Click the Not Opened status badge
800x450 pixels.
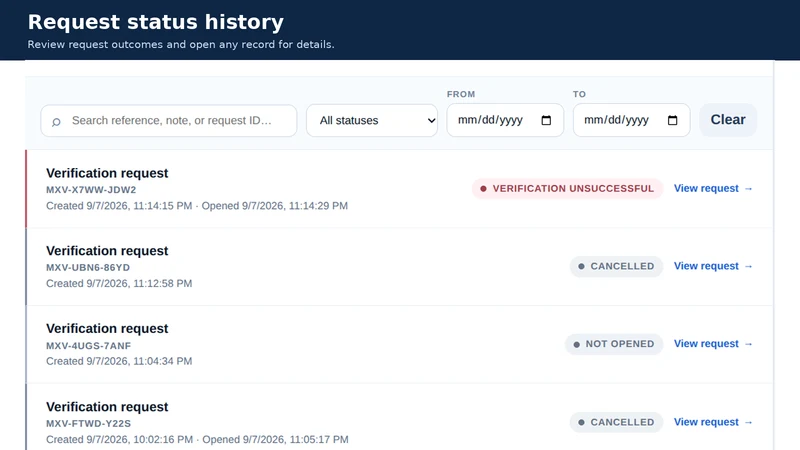tap(614, 344)
